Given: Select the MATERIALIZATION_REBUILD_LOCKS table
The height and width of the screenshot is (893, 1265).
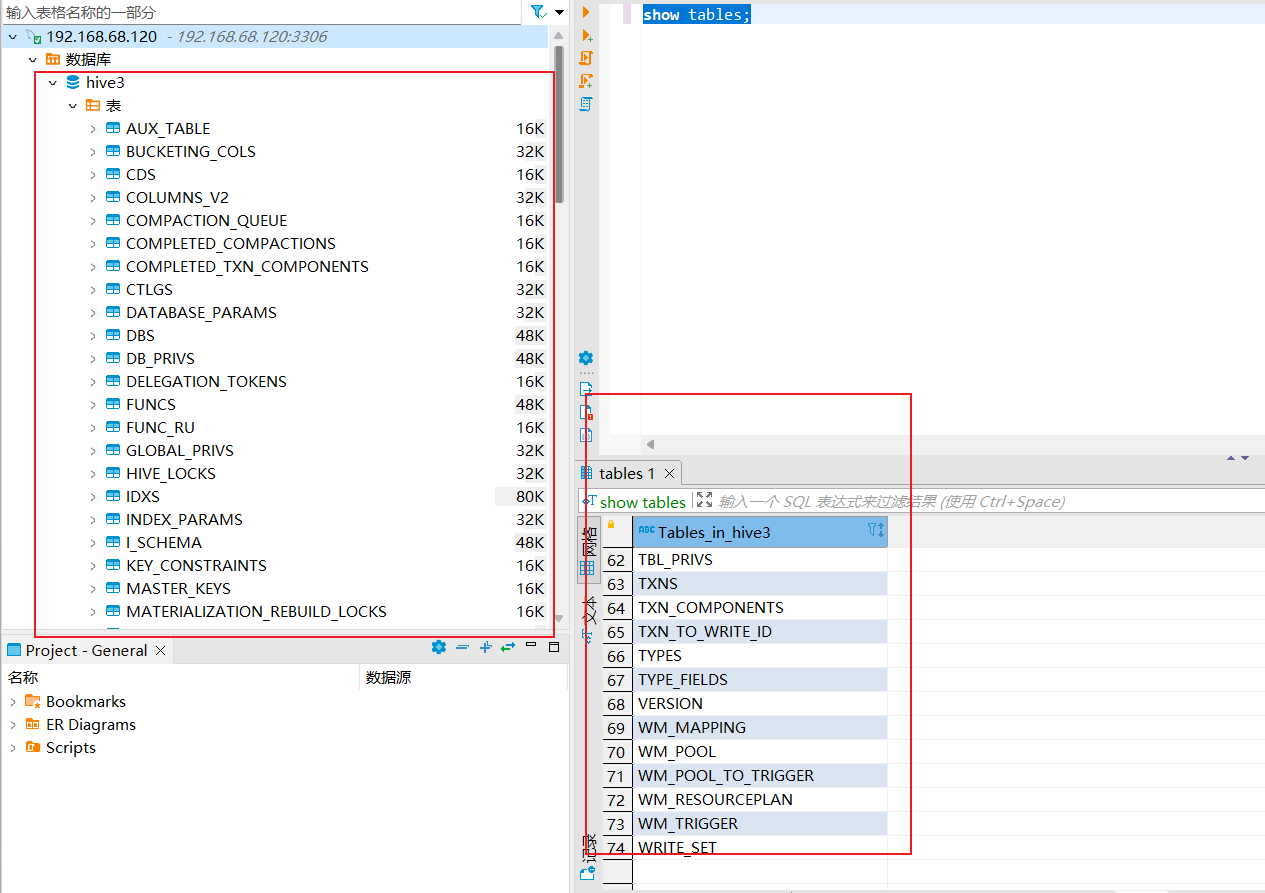Looking at the screenshot, I should [256, 611].
